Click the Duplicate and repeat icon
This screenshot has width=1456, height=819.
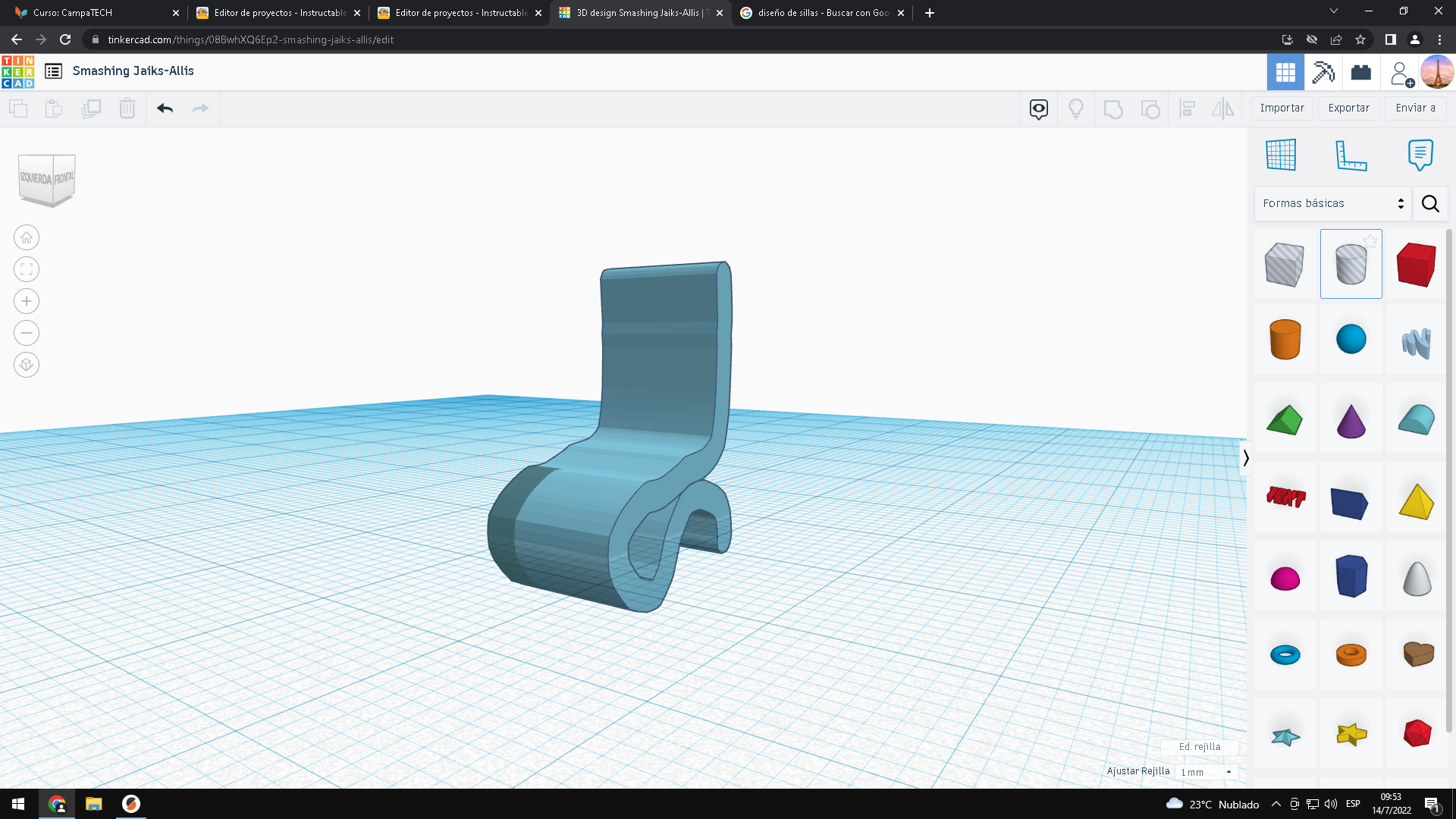coord(91,108)
